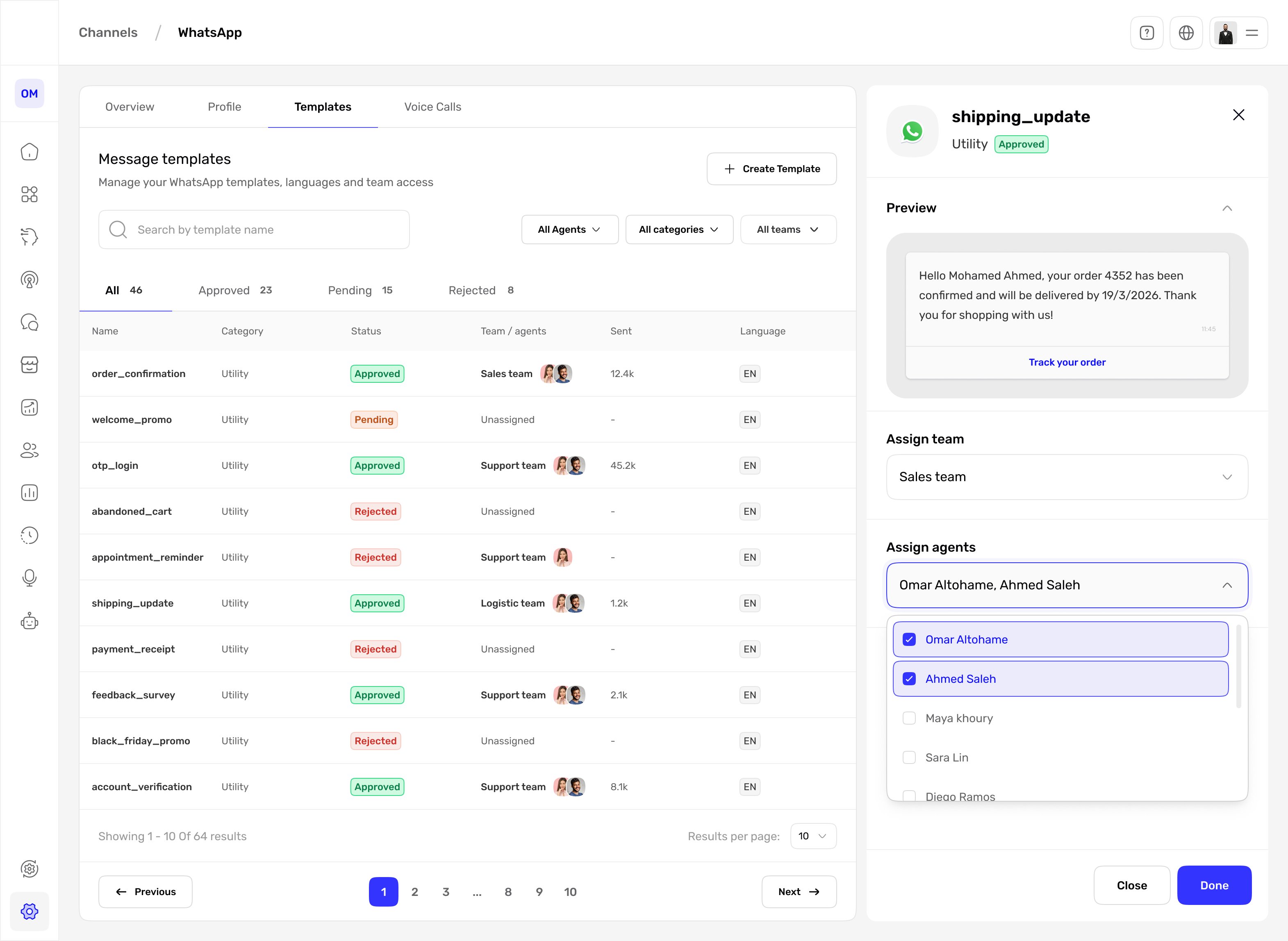Click the agent avatar for appointment_reminder
The height and width of the screenshot is (941, 1288).
coord(562,557)
